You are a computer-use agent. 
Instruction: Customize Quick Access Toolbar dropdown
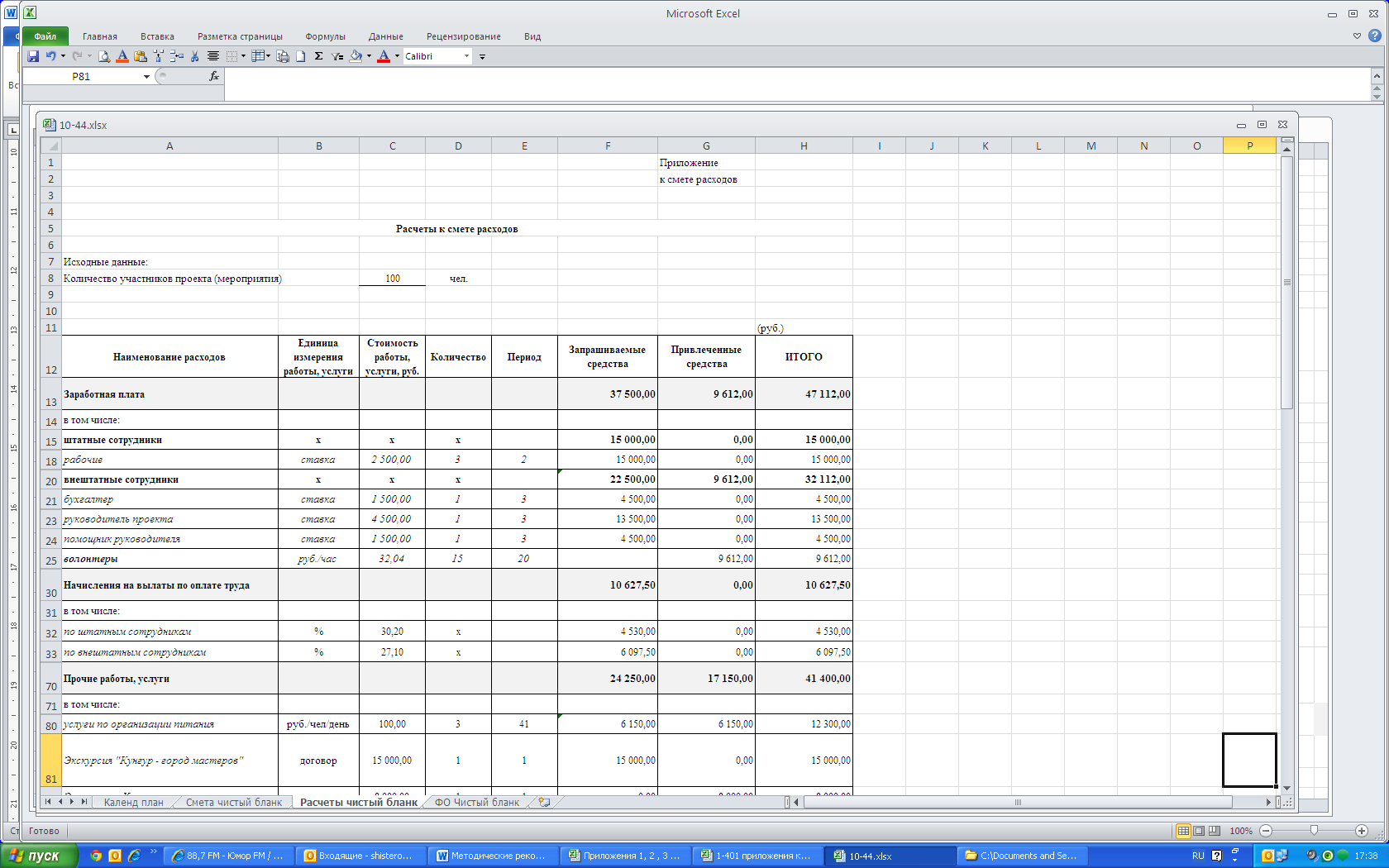click(x=482, y=57)
